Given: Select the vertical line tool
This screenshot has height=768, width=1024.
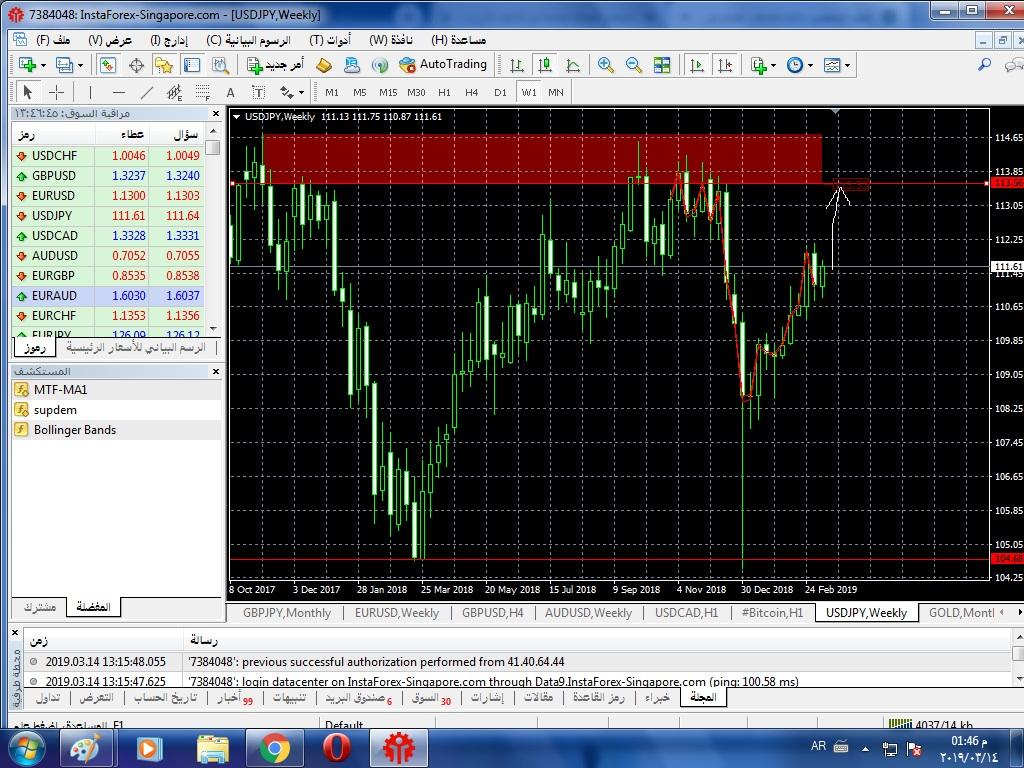Looking at the screenshot, I should (90, 92).
